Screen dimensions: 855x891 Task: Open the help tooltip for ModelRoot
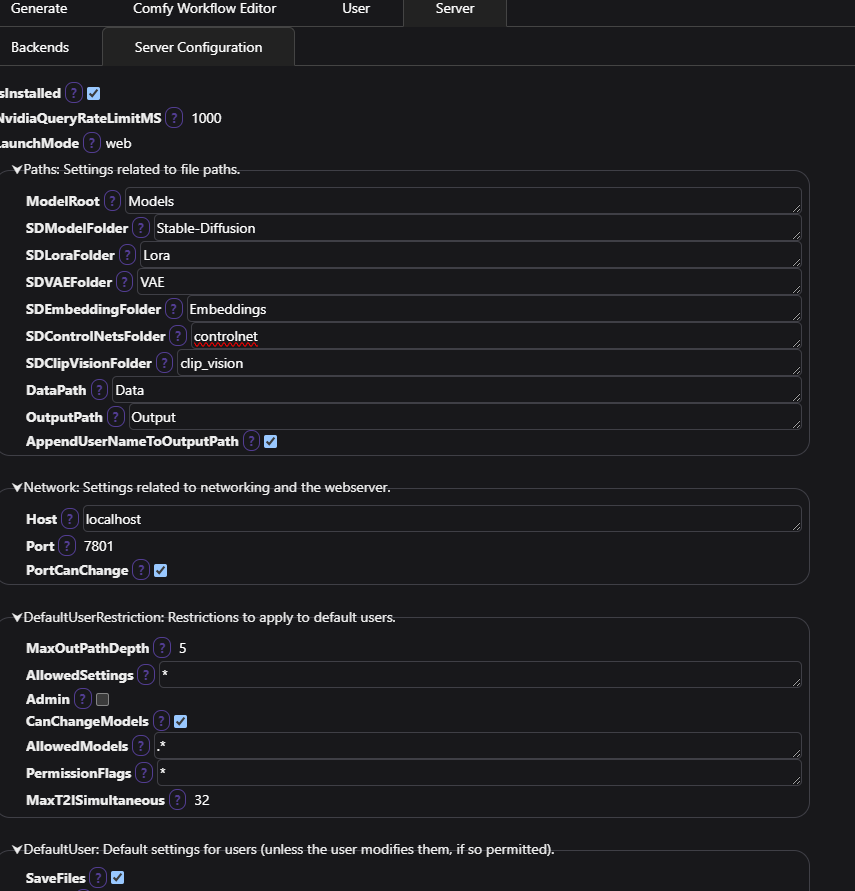tap(112, 200)
